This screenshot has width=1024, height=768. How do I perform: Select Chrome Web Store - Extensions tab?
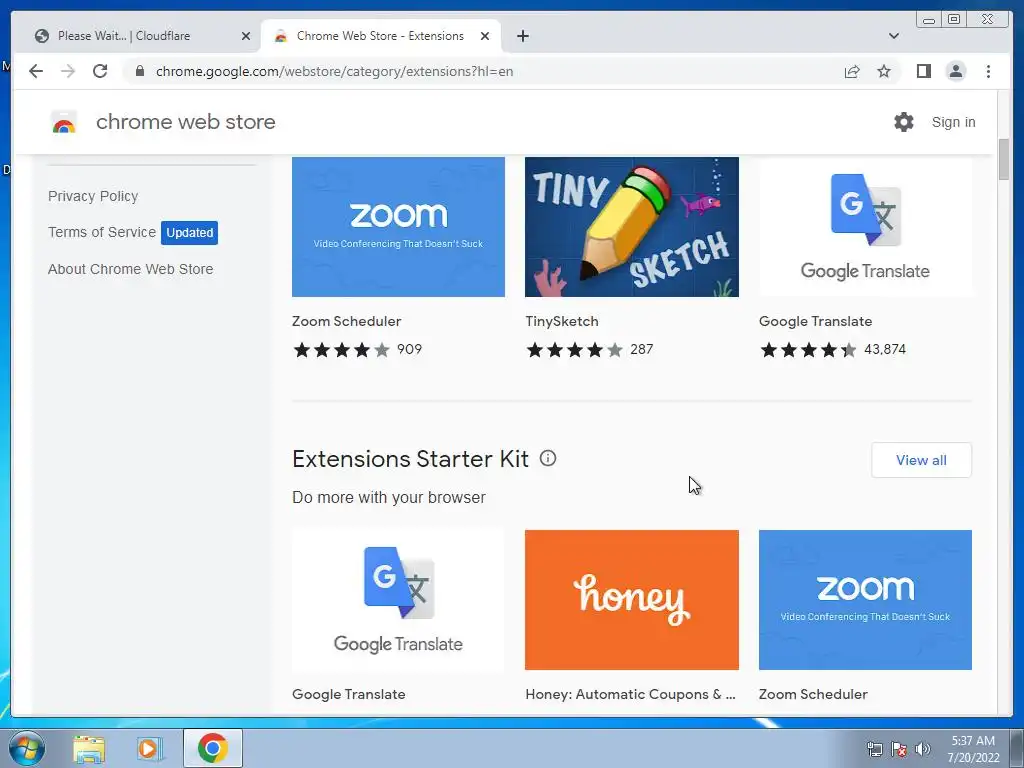[x=381, y=36]
